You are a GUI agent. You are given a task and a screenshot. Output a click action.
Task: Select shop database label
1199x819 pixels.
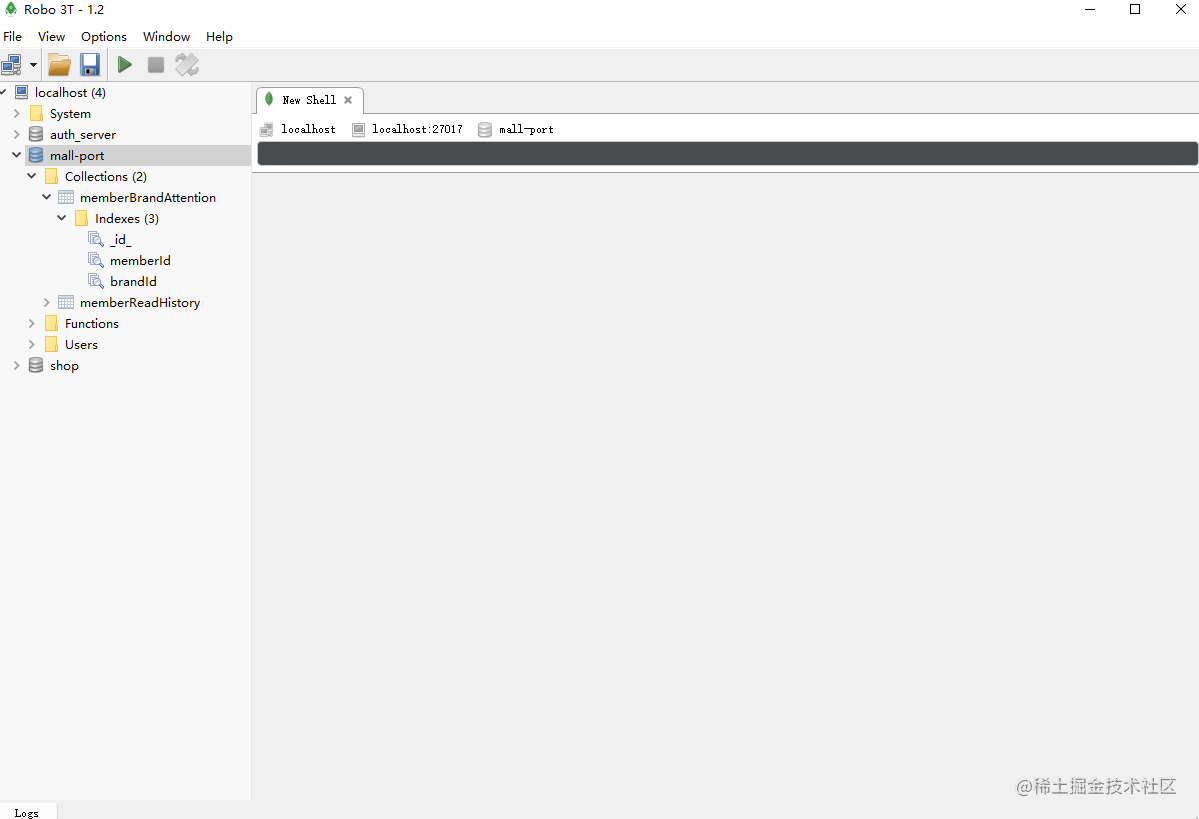(x=64, y=366)
